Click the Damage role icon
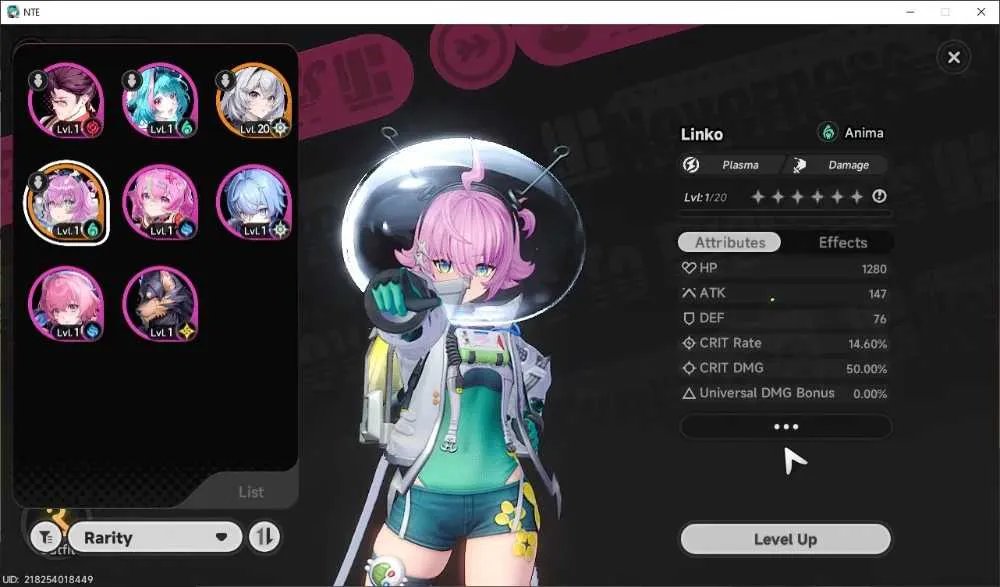The image size is (1000, 587). click(799, 165)
